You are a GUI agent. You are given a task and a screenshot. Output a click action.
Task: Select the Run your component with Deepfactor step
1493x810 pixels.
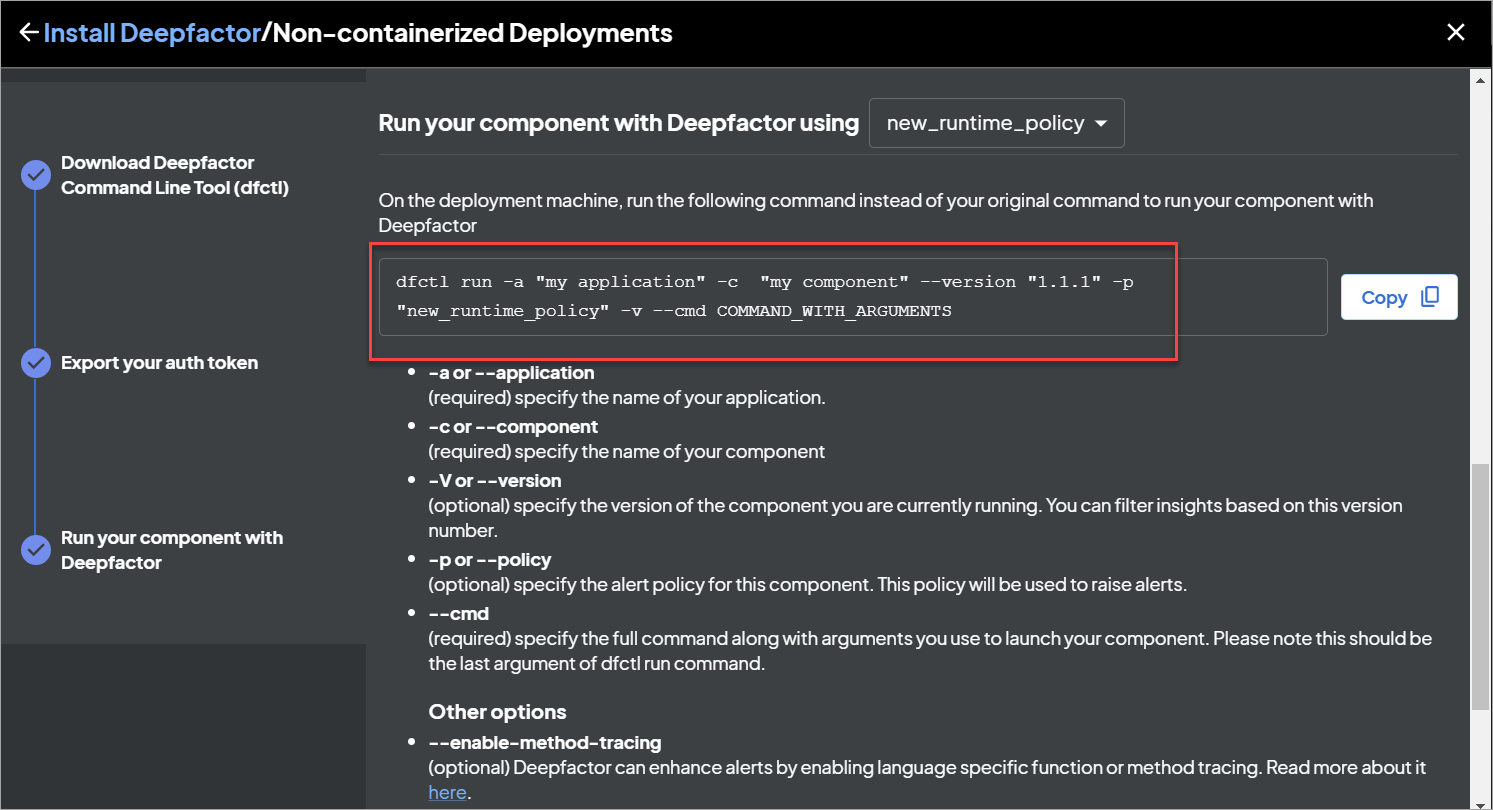172,550
